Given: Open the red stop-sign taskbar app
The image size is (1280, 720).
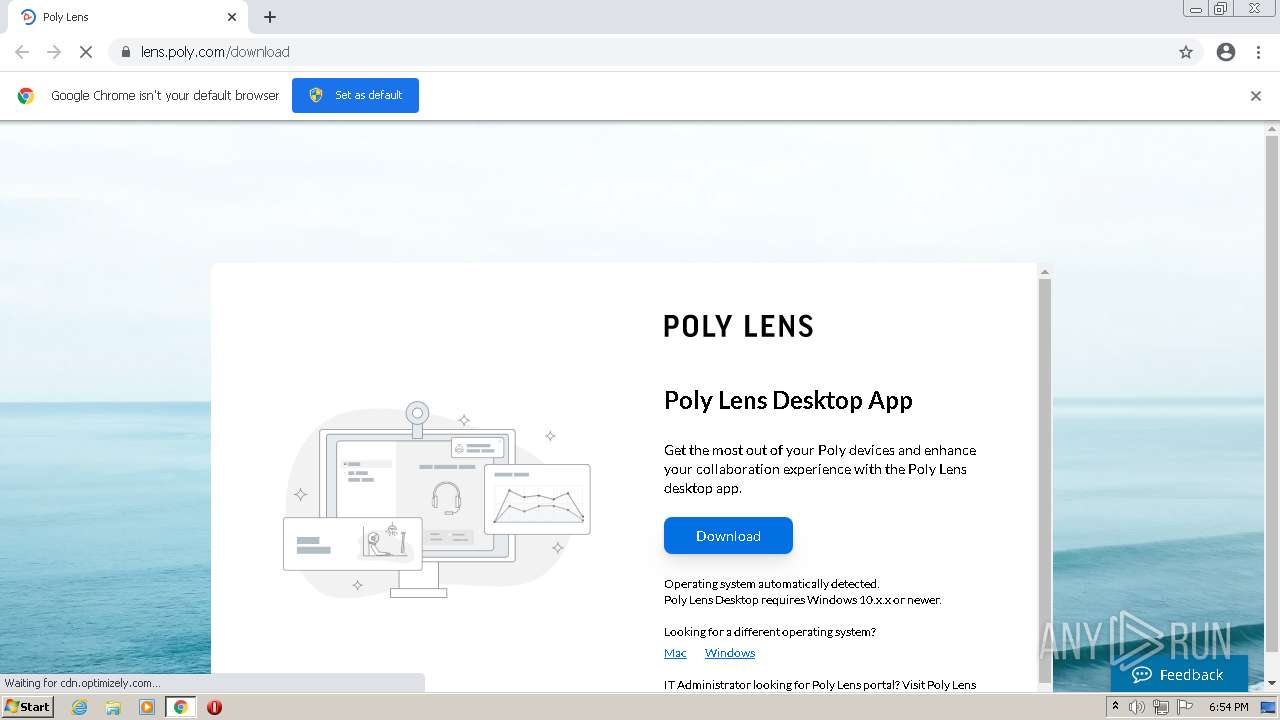Looking at the screenshot, I should tap(214, 707).
